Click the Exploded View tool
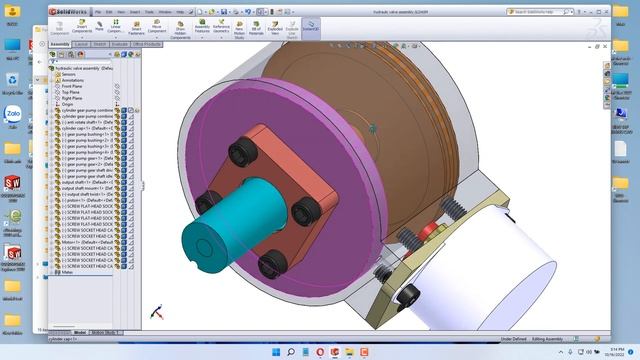Viewport: 640px width, 360px height. 275,28
